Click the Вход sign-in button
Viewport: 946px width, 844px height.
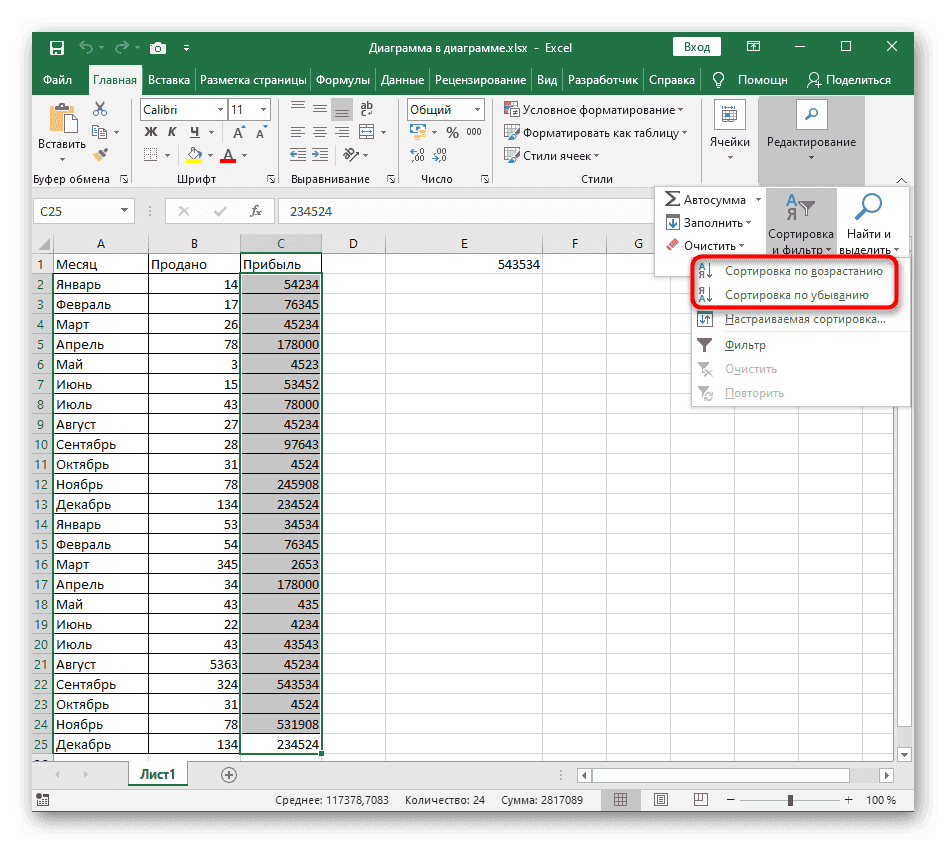point(696,47)
